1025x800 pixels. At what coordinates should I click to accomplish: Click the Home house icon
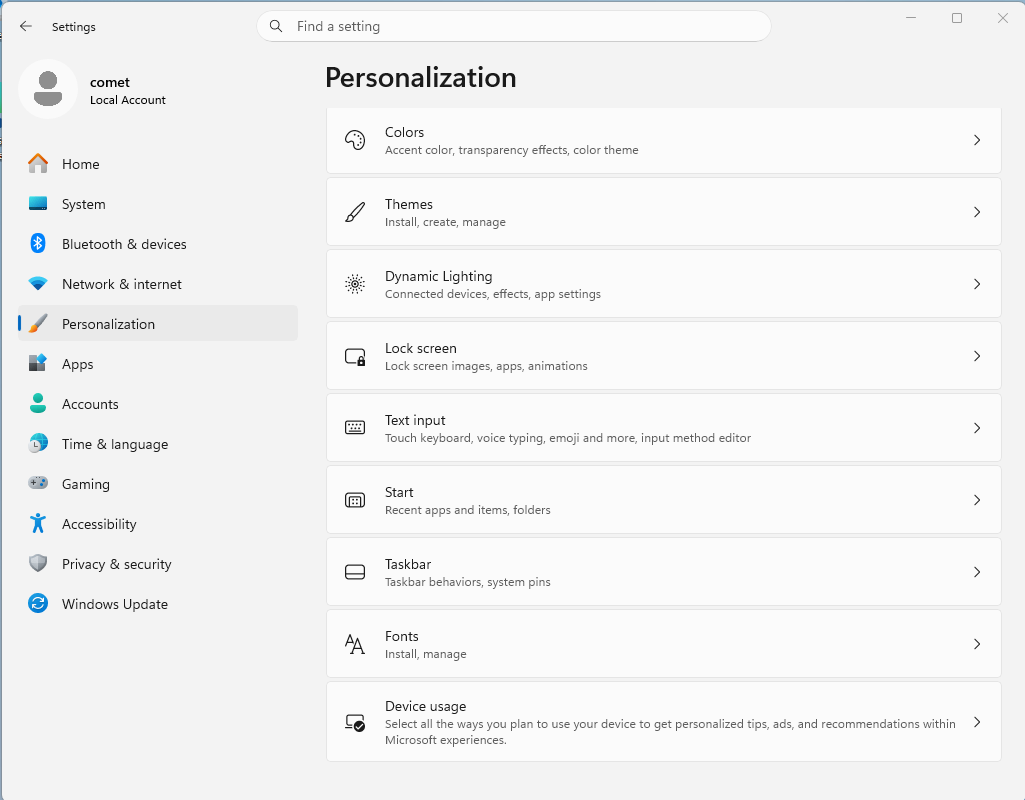tap(38, 163)
